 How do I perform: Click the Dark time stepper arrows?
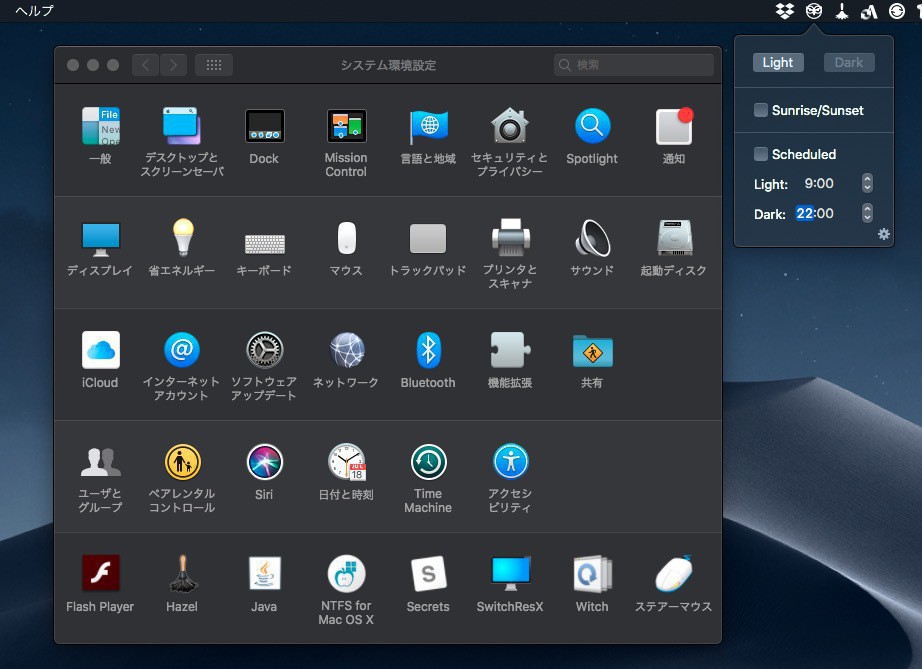tap(867, 213)
